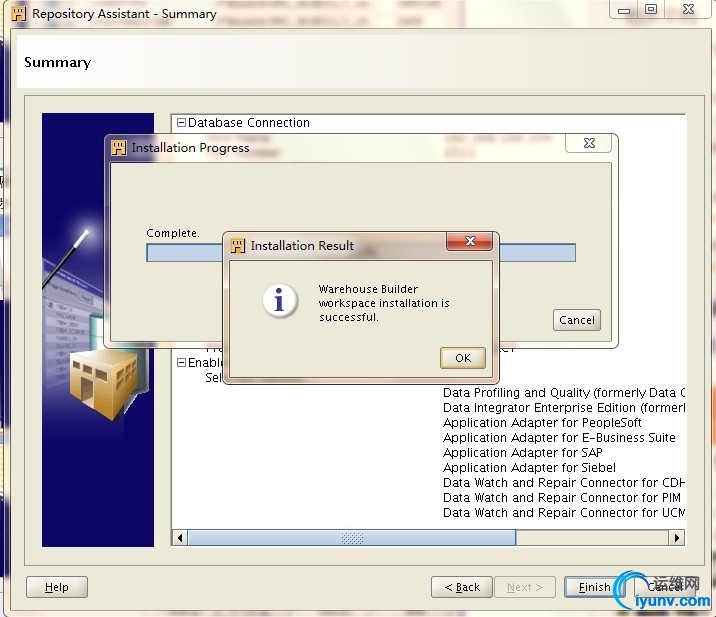Image resolution: width=716 pixels, height=617 pixels.
Task: Go Back in the Repository Assistant wizard
Action: pyautogui.click(x=462, y=587)
